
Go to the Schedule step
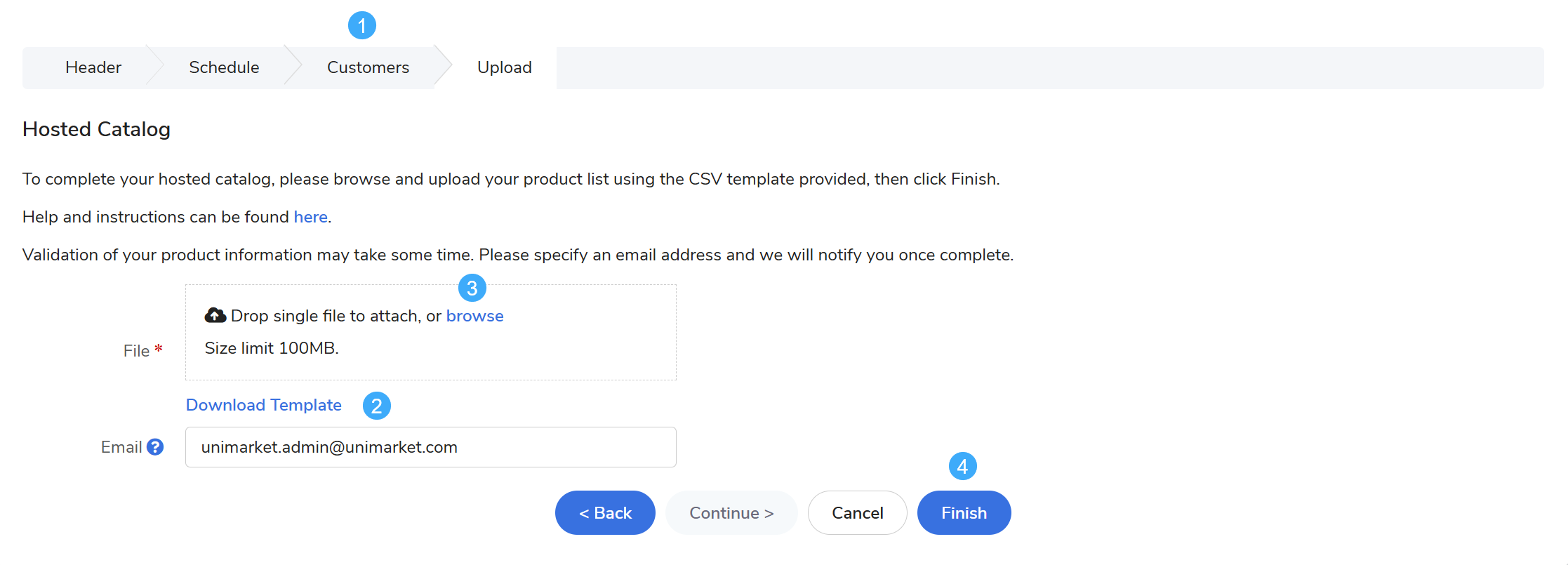[x=224, y=67]
